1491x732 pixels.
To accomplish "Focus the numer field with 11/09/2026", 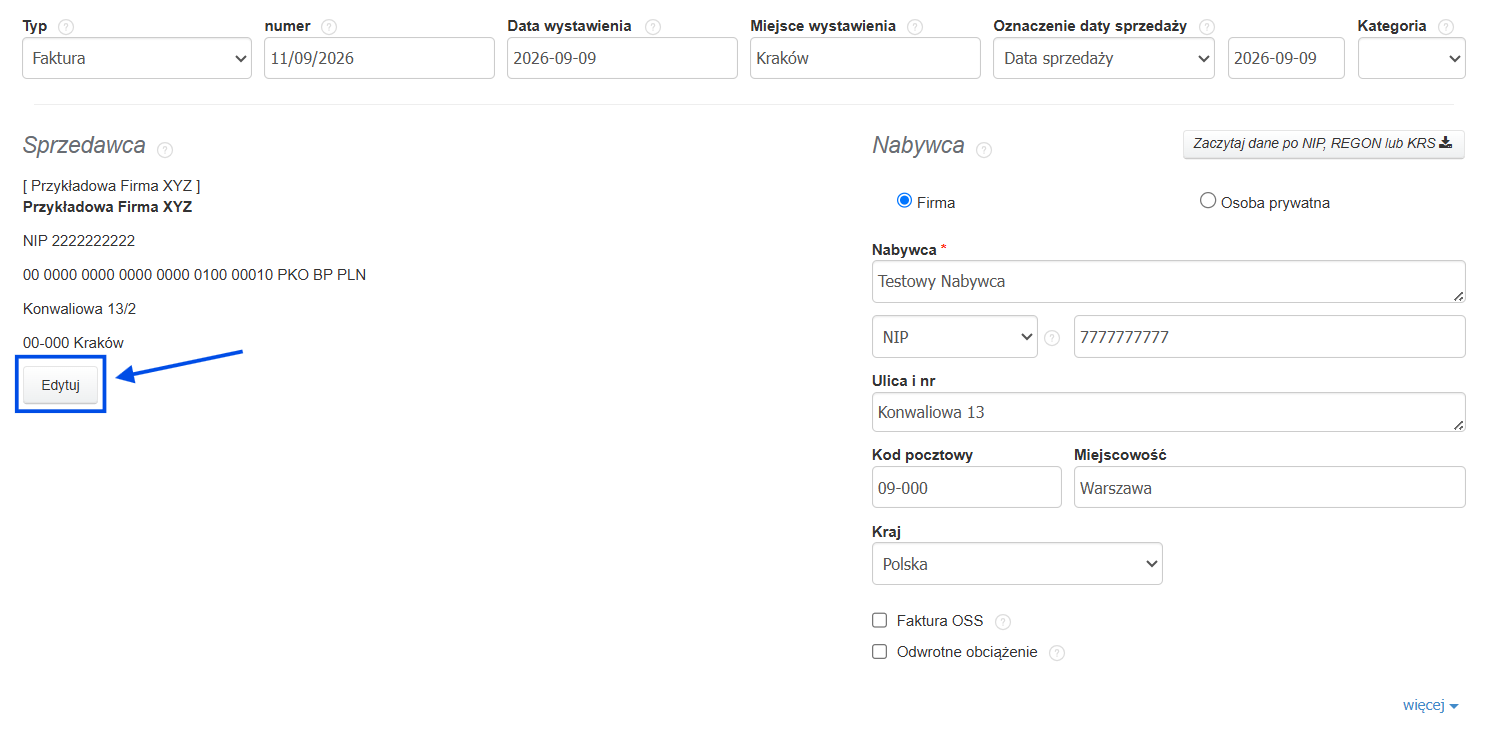I will click(379, 58).
